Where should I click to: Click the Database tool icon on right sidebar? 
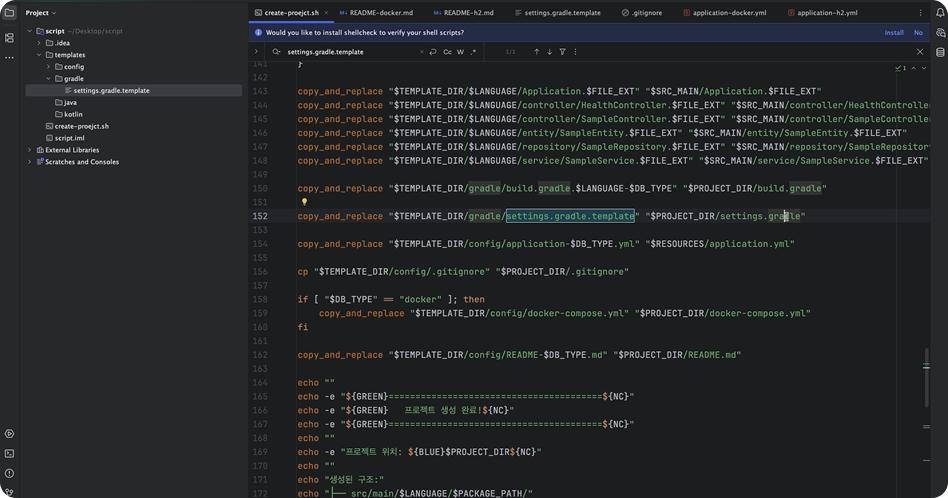click(x=940, y=52)
